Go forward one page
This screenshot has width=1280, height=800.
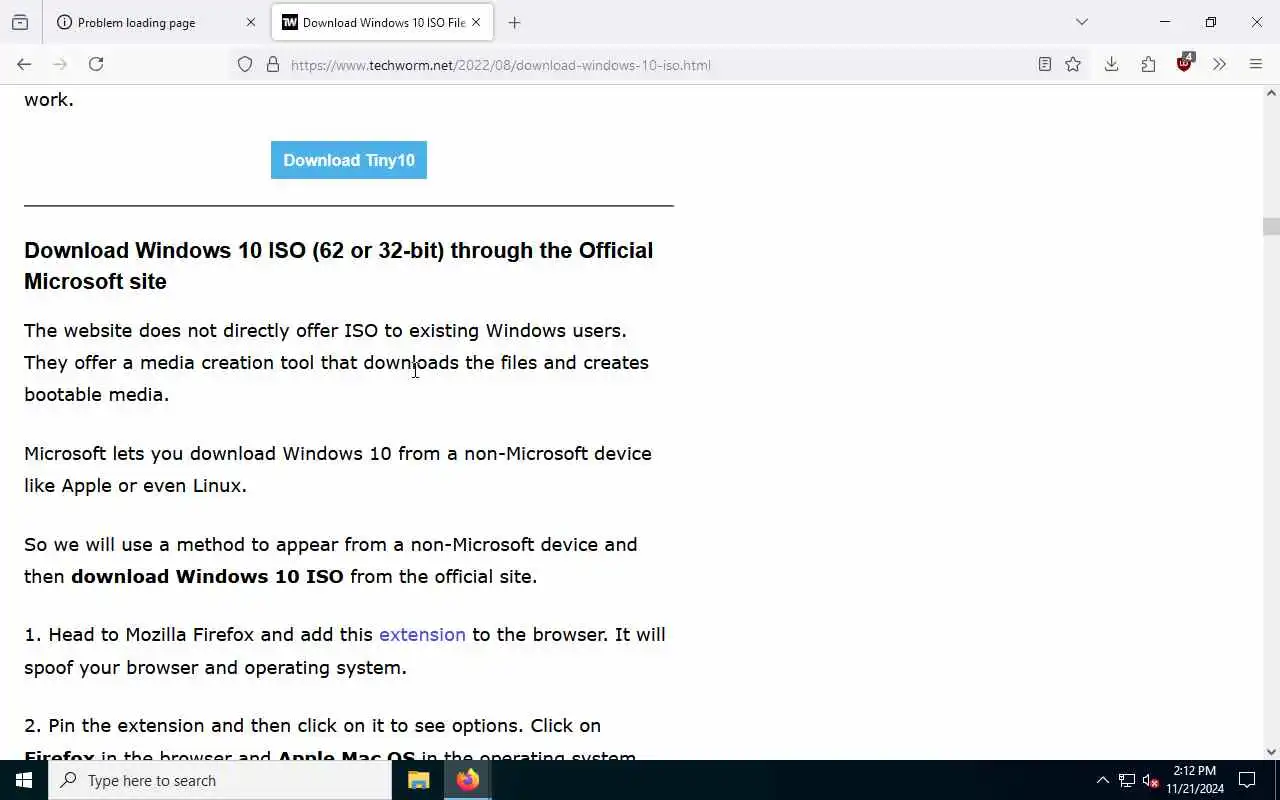point(60,64)
